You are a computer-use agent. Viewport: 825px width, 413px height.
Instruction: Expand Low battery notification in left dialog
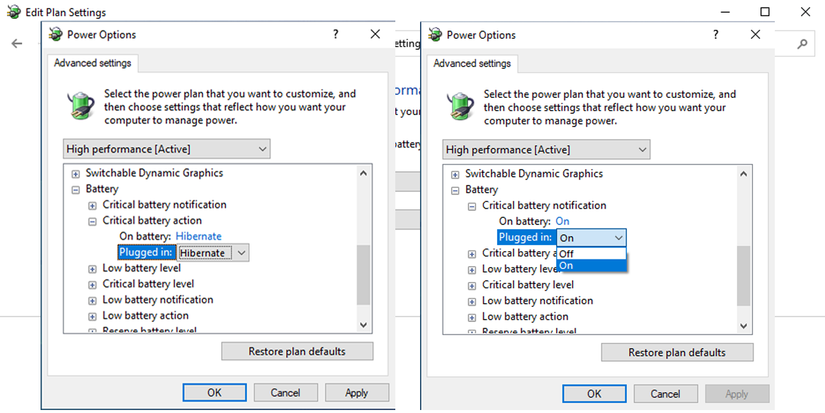coord(92,301)
